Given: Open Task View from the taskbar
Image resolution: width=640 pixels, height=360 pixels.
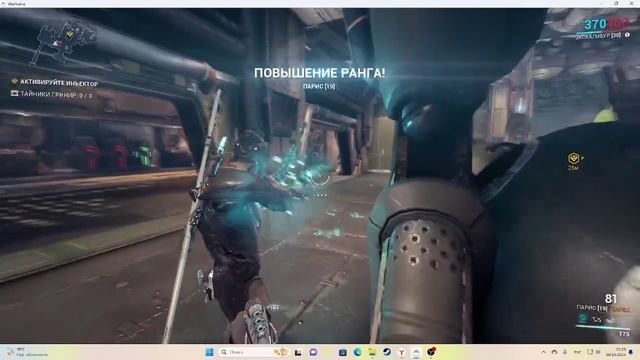Looking at the screenshot, I should pyautogui.click(x=298, y=352).
